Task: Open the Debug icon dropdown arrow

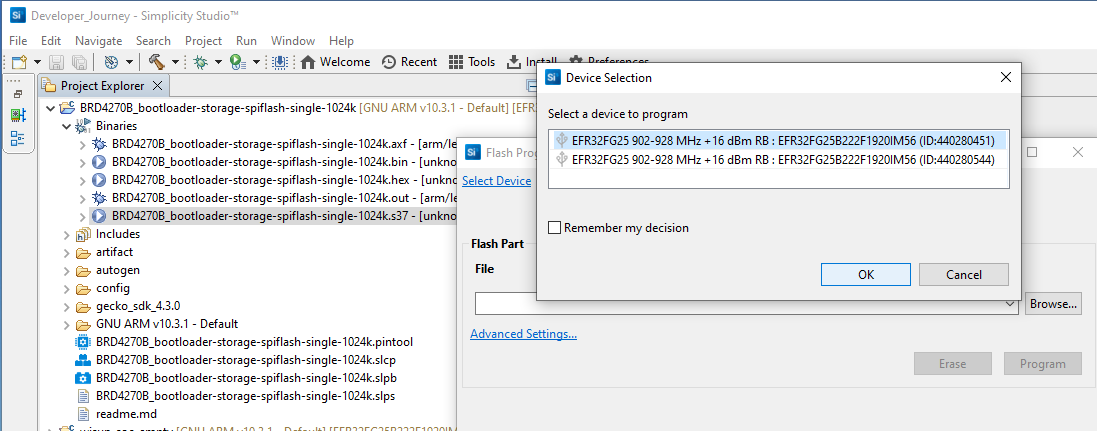Action: coord(218,62)
